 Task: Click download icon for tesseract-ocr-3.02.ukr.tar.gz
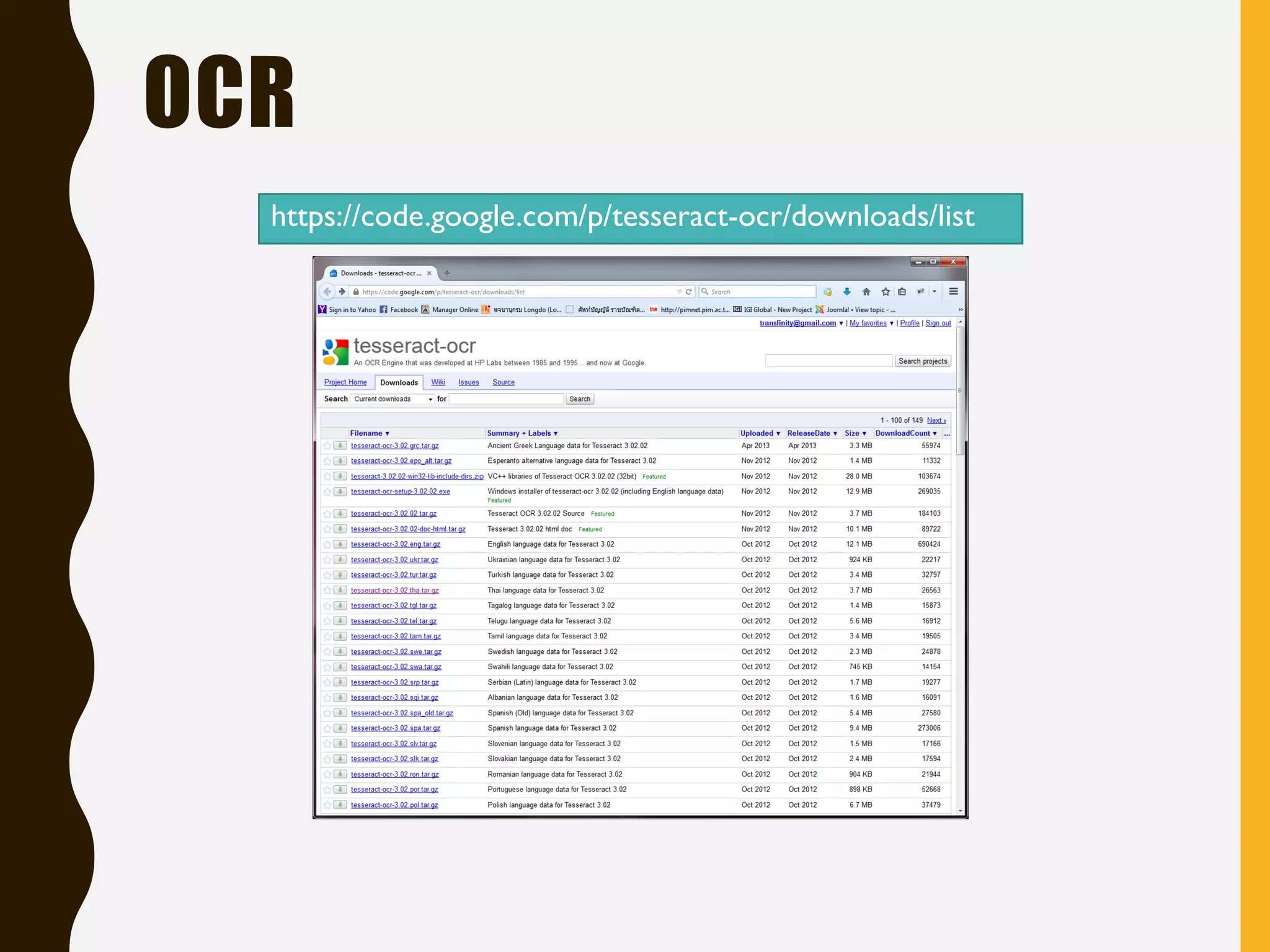point(340,560)
